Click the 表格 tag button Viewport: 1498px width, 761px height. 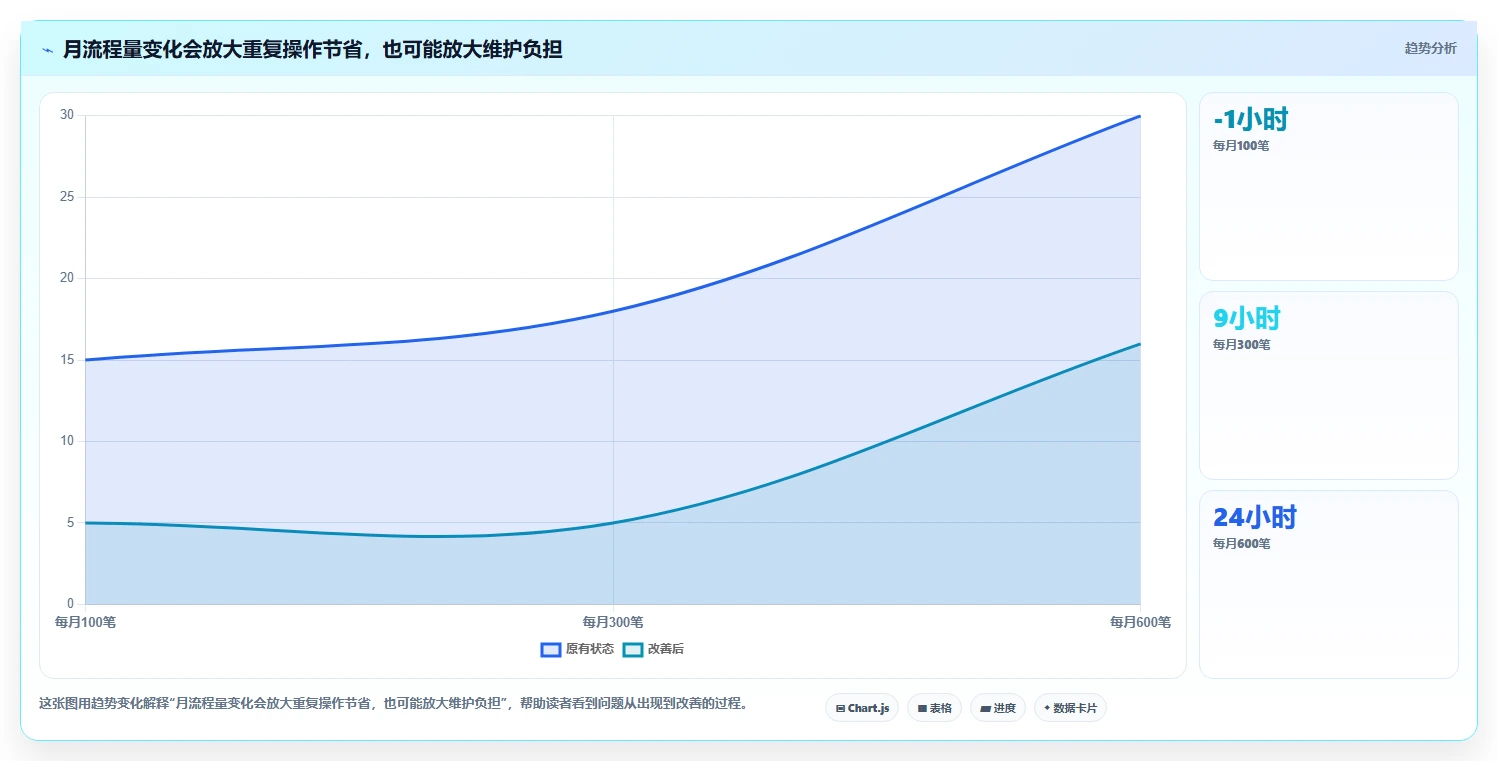pos(934,708)
